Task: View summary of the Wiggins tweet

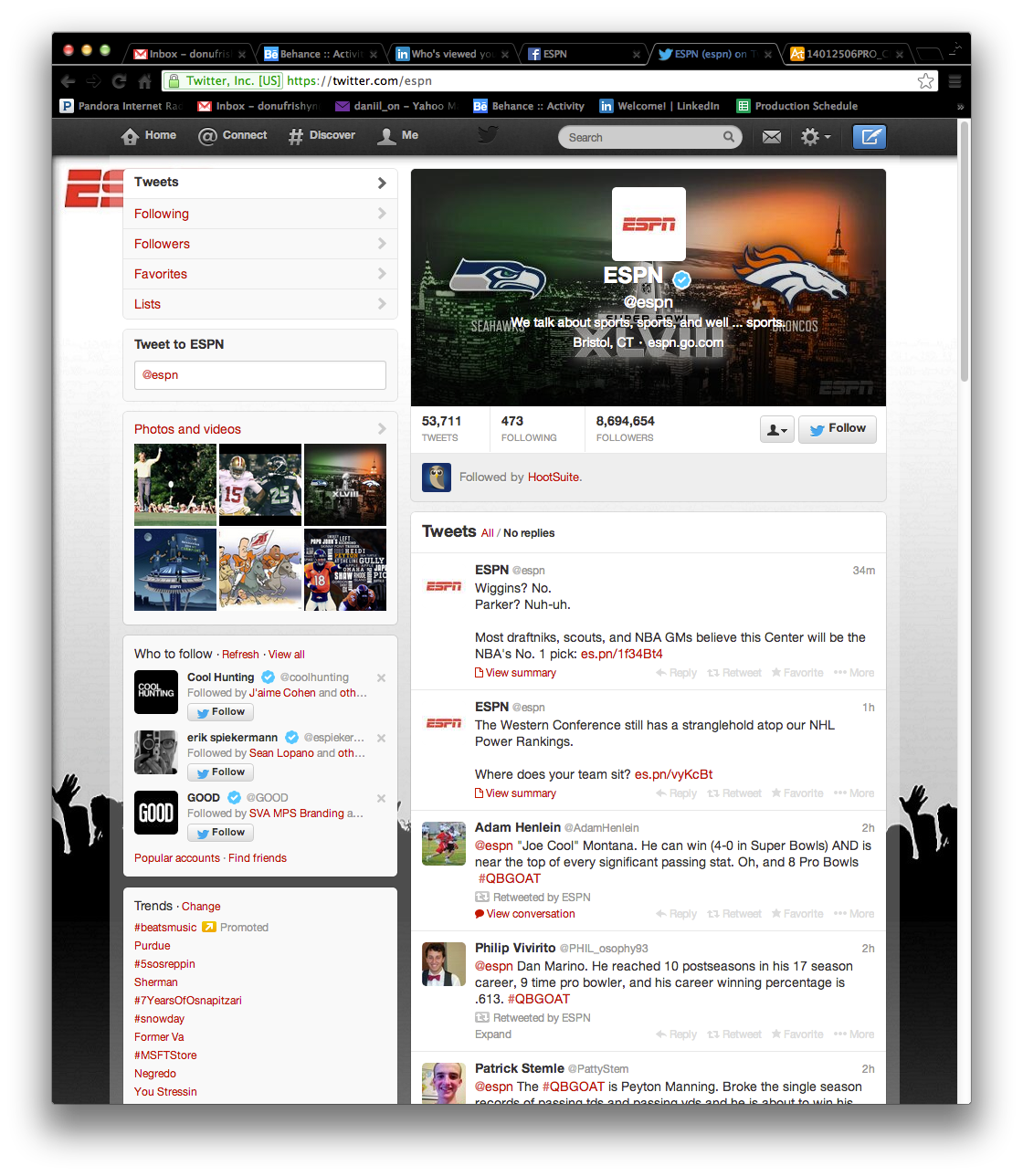Action: coord(515,673)
